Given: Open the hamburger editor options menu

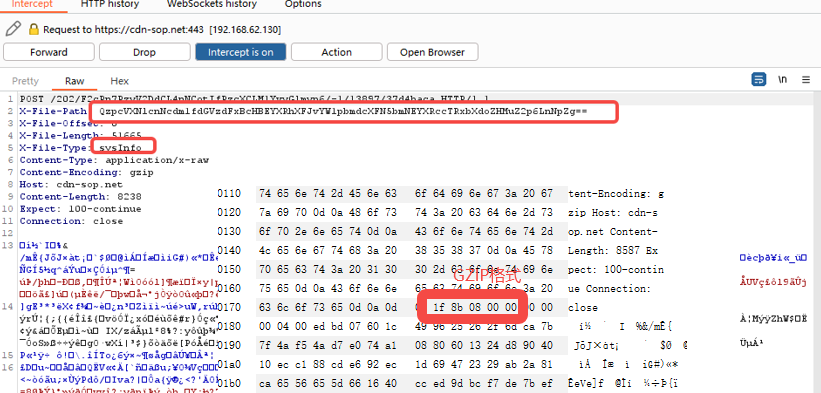Looking at the screenshot, I should coord(806,80).
